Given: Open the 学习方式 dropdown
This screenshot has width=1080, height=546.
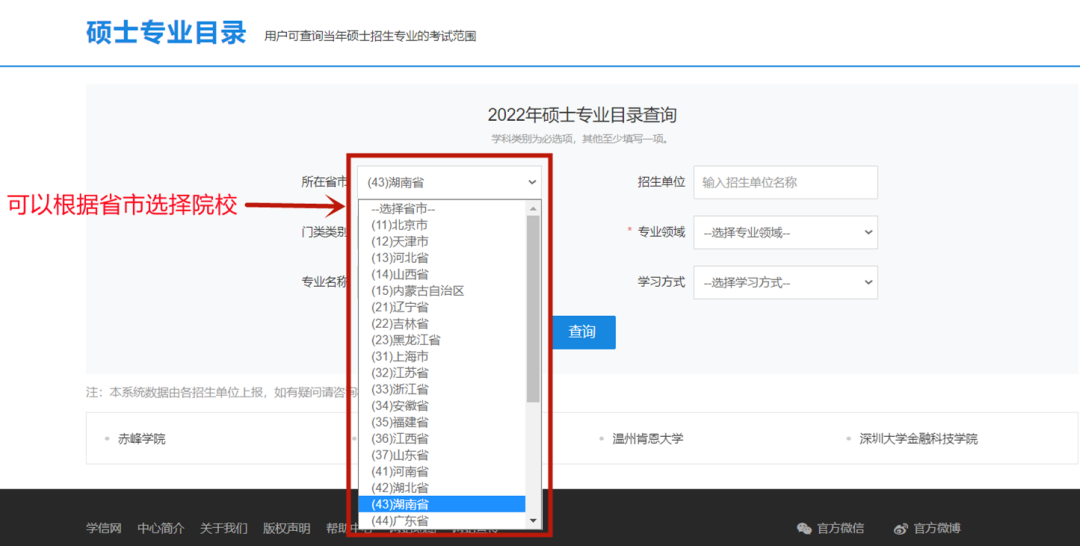Looking at the screenshot, I should (785, 283).
